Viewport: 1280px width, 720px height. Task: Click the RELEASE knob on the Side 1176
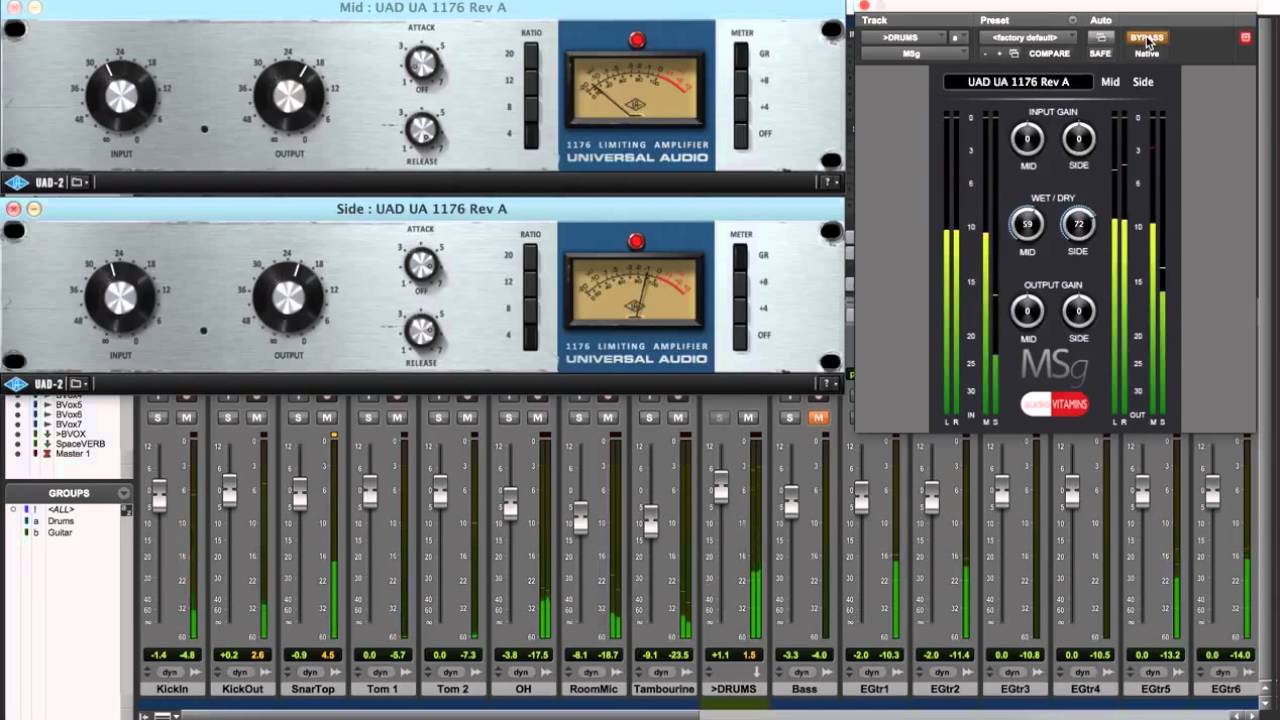click(421, 330)
